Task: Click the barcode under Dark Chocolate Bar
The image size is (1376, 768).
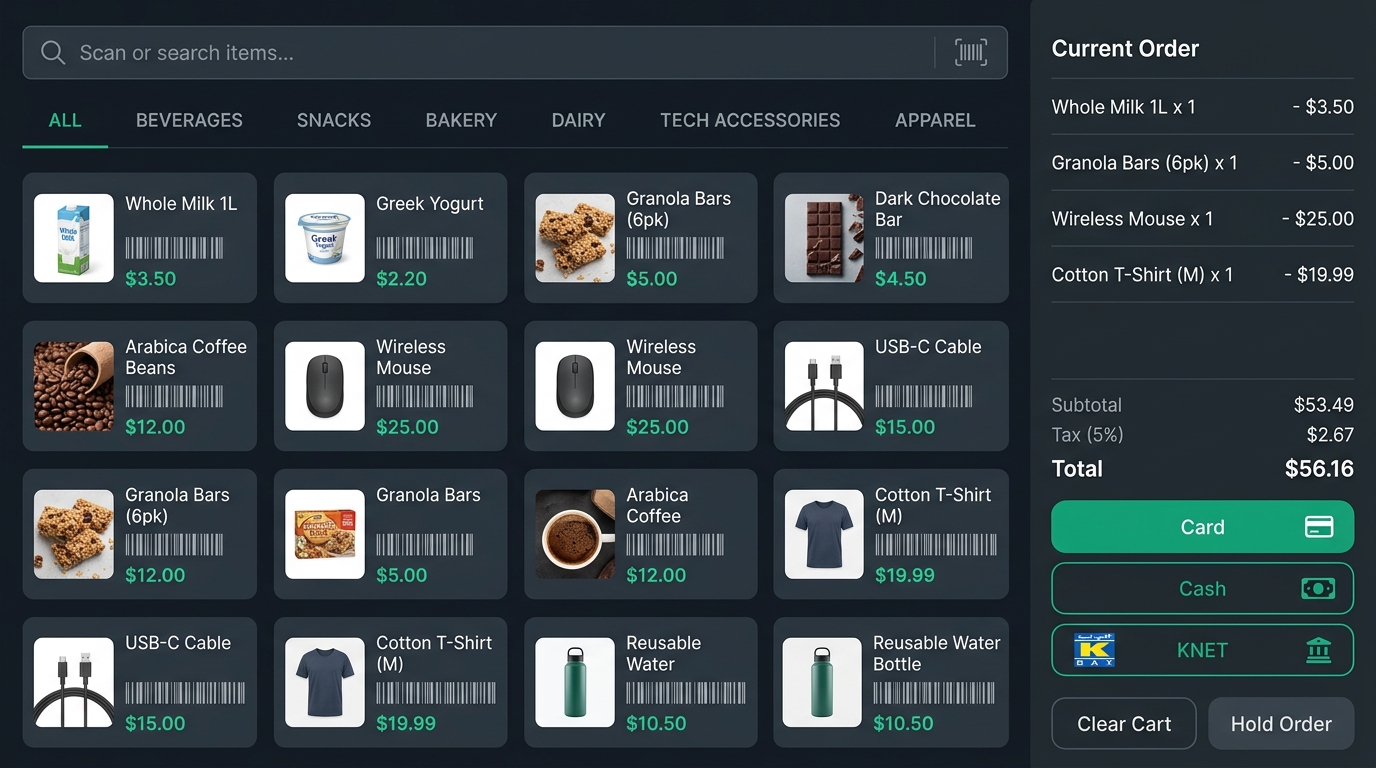Action: tap(923, 248)
